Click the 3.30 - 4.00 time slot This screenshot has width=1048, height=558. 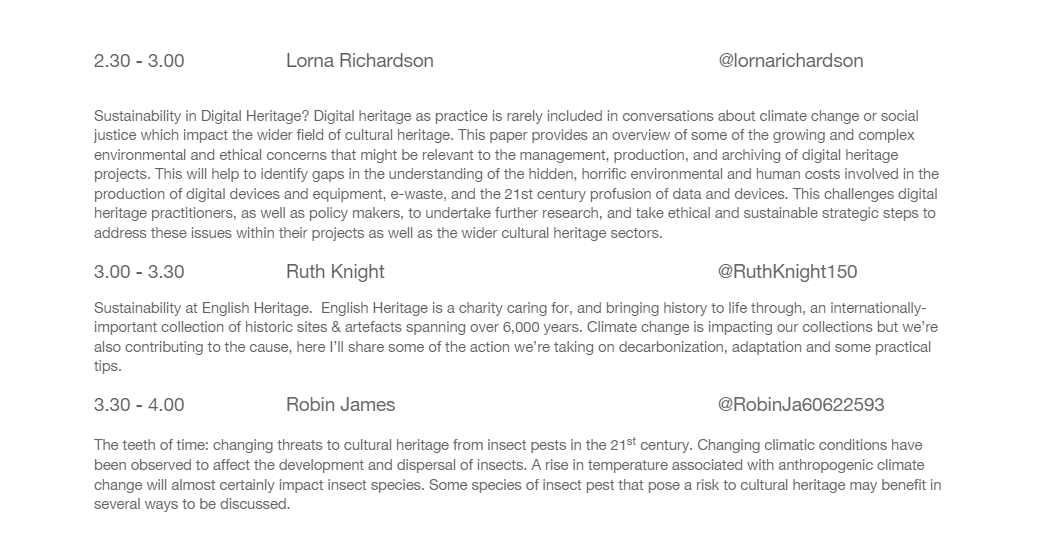click(x=139, y=404)
